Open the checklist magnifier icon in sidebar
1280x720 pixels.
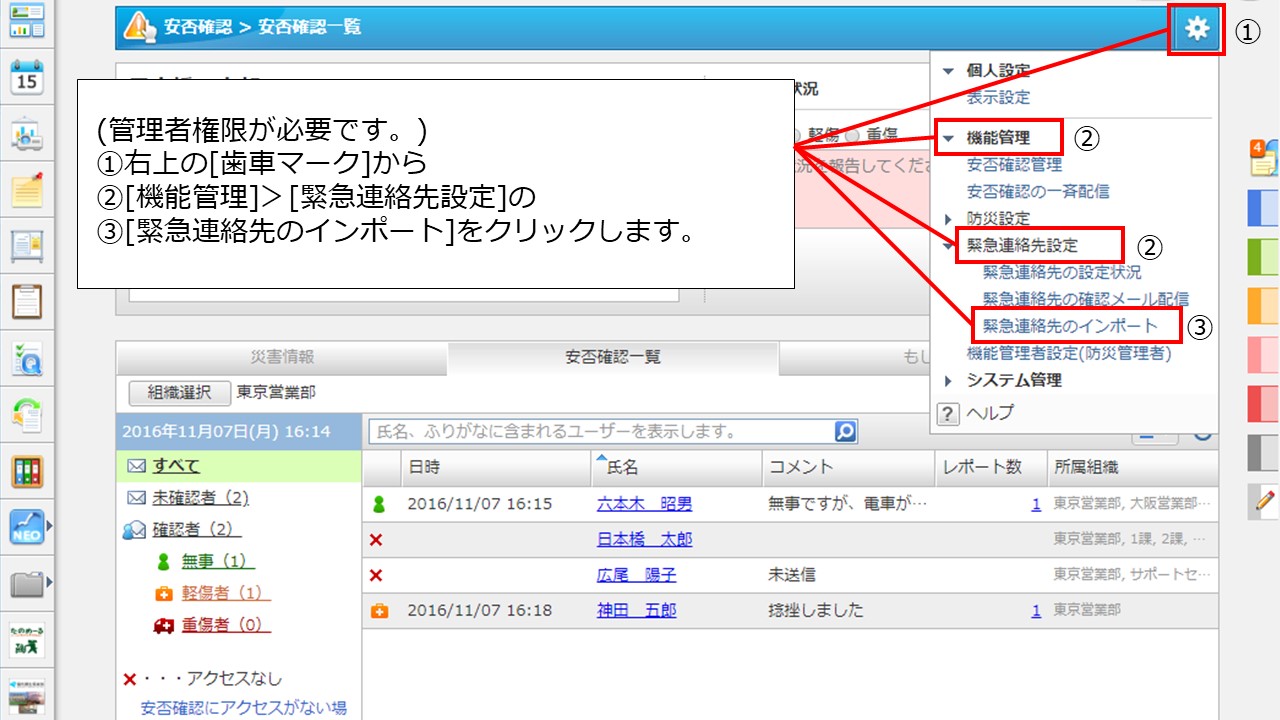point(27,358)
